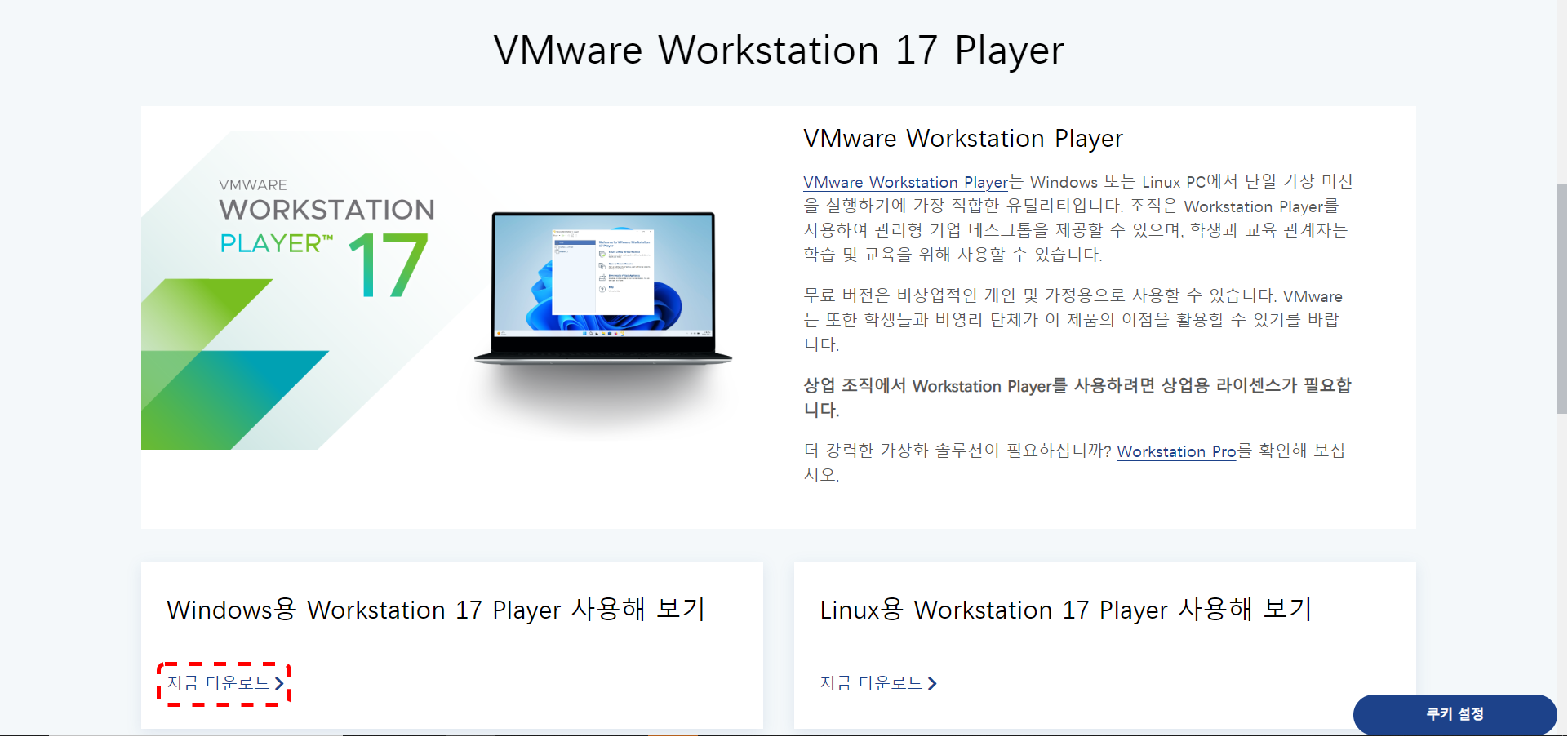This screenshot has width=1568, height=737.
Task: Click 쿠키 설정 button
Action: pyautogui.click(x=1455, y=714)
